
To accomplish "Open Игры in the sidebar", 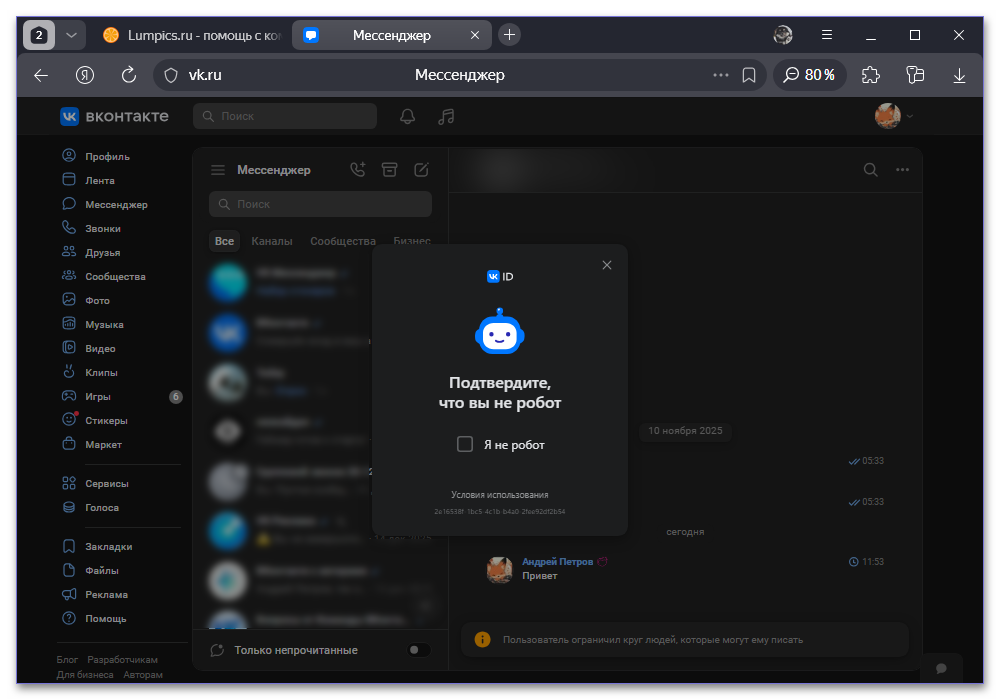I will 87,397.
